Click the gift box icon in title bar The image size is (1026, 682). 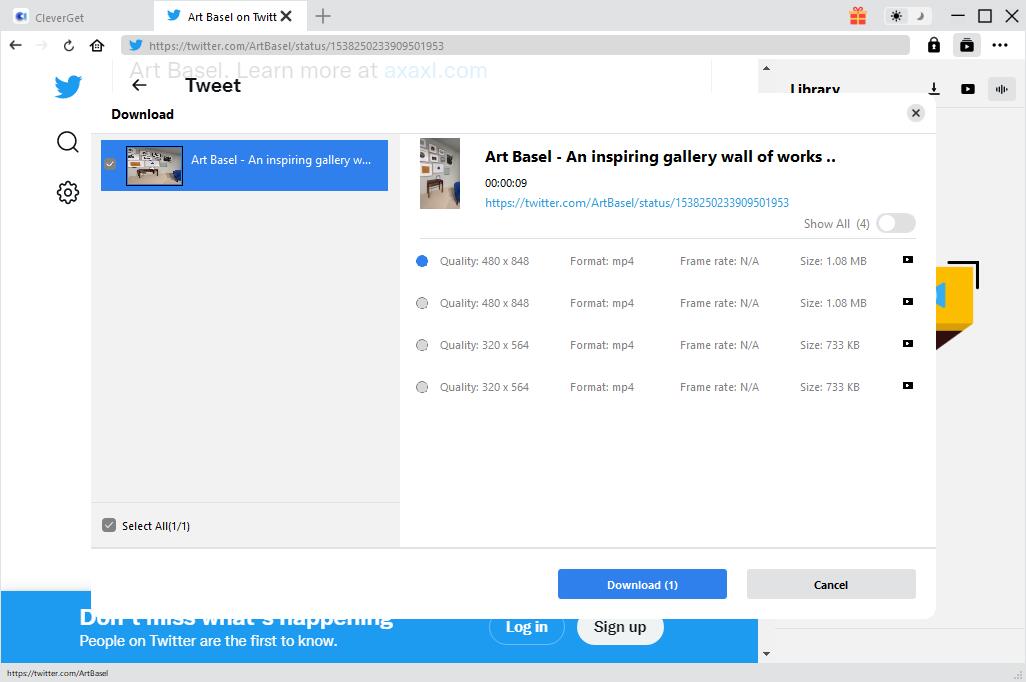[858, 16]
